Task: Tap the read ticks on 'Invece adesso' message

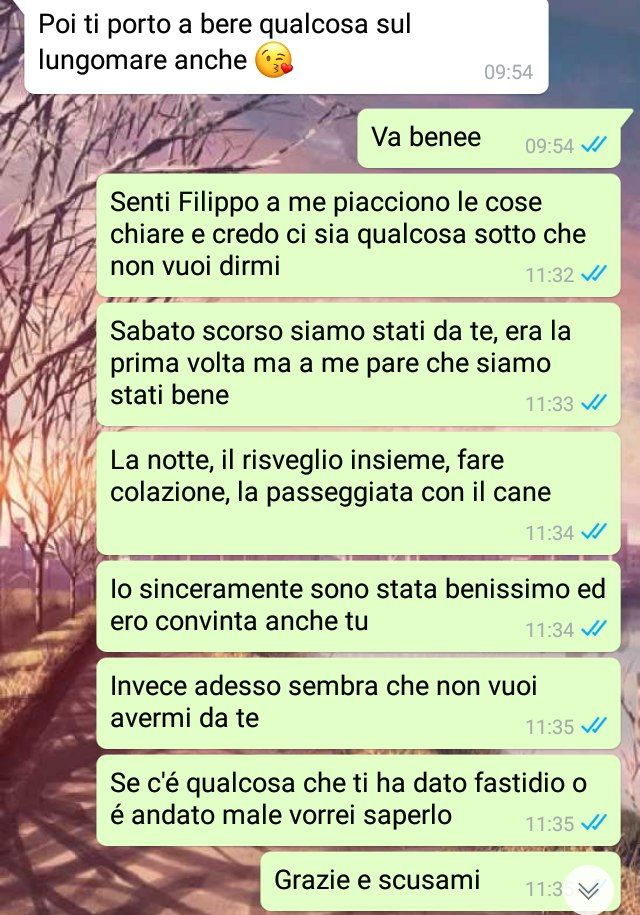Action: coord(594,725)
